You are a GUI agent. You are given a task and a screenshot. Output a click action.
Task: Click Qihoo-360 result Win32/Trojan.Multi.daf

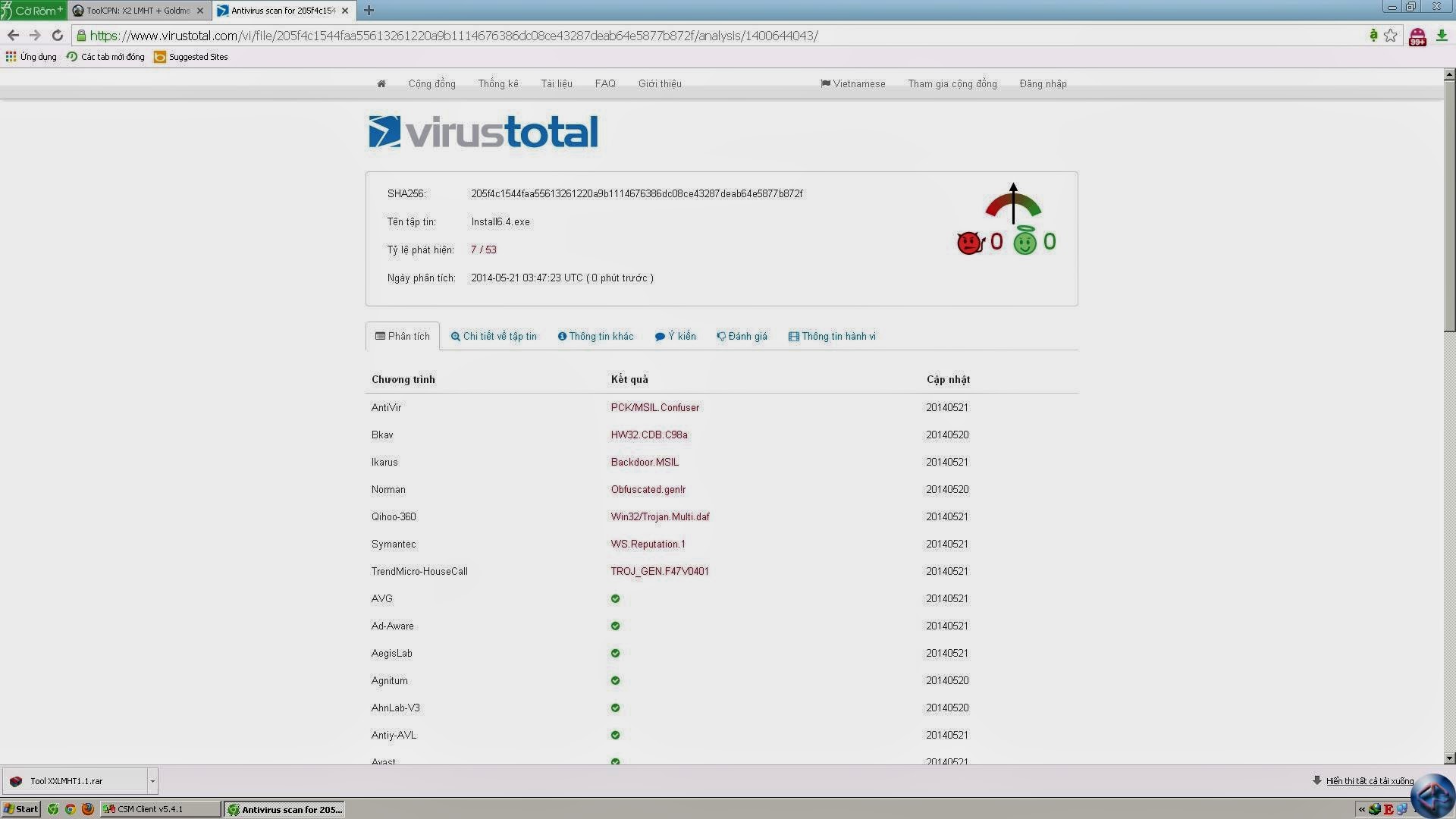pos(661,517)
